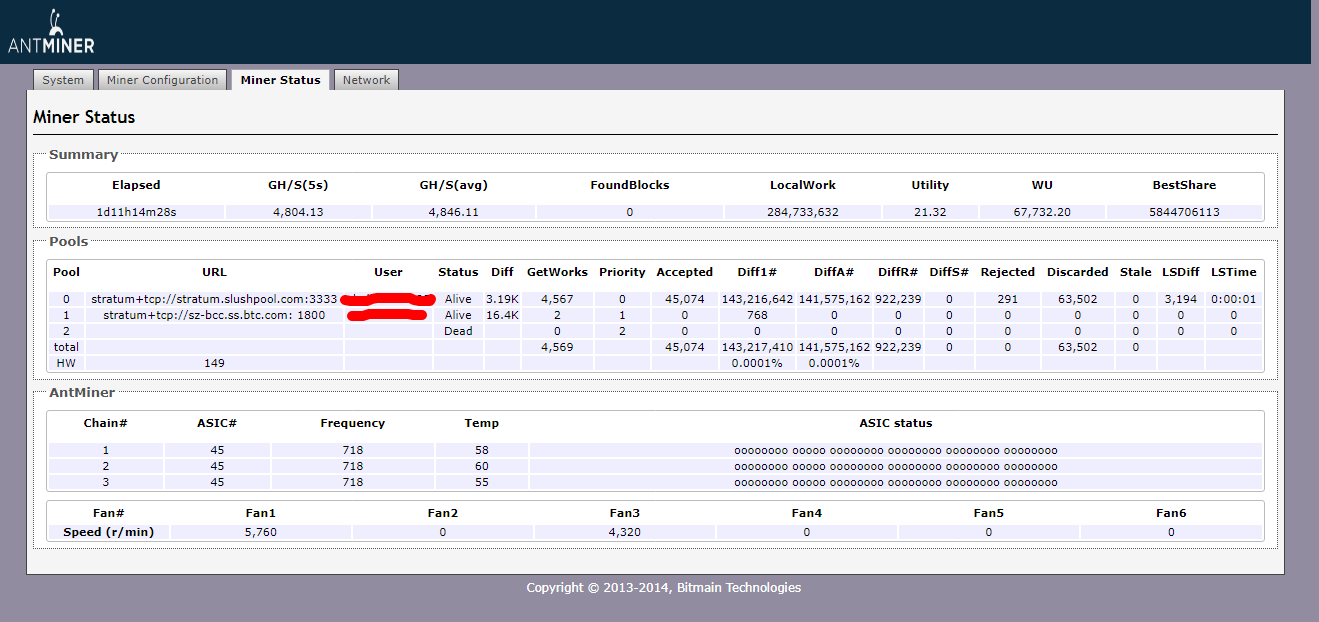Click the Rejected value 291
Screen dimensions: 1319x622
1007,299
